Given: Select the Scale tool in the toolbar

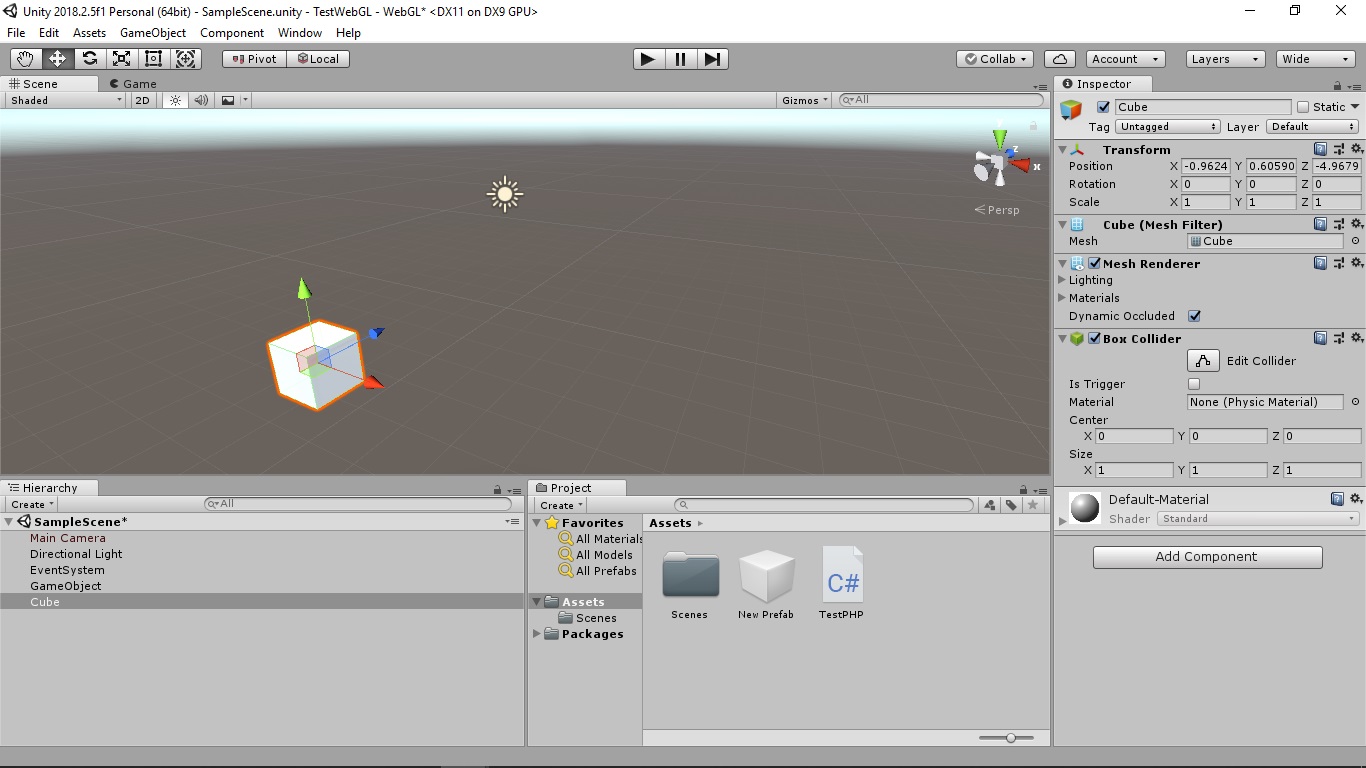Looking at the screenshot, I should coord(122,59).
